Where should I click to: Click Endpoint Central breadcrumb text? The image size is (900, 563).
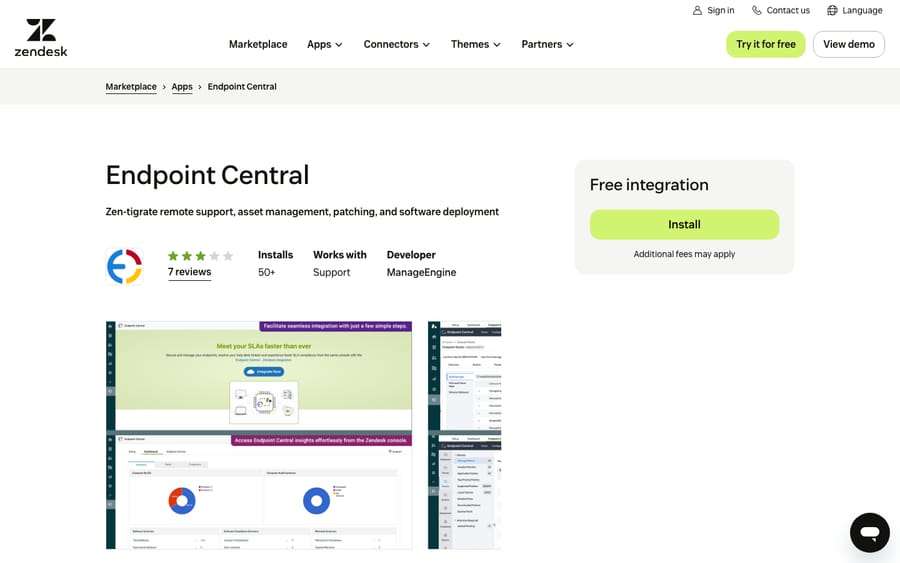(242, 87)
